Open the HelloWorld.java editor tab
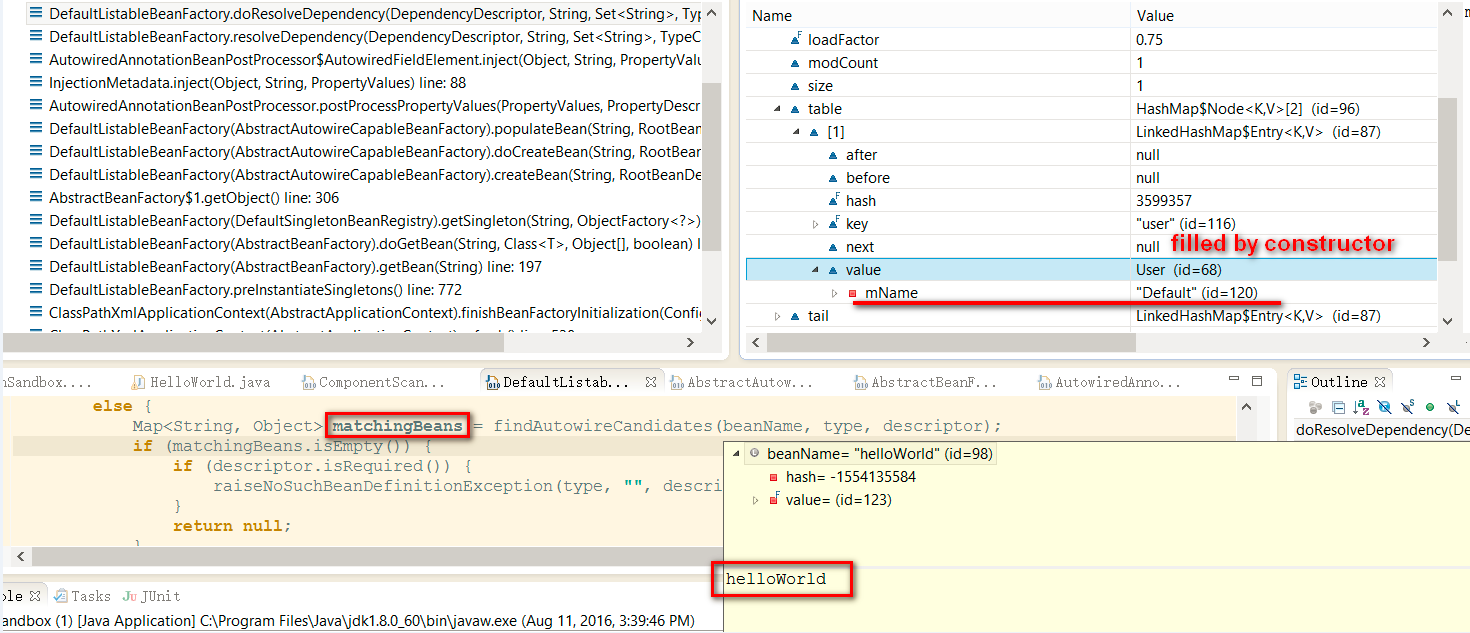Screen dimensions: 1470x633 [200, 382]
